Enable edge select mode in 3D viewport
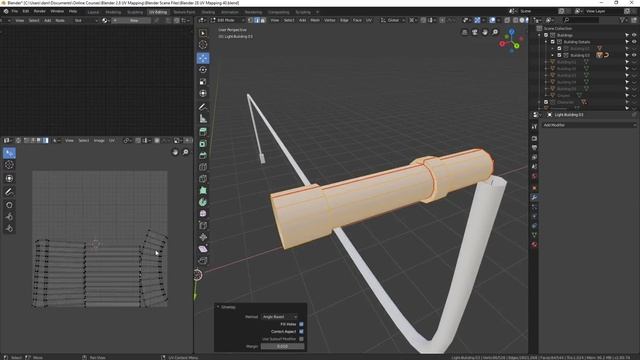The height and width of the screenshot is (360, 640). (257, 20)
